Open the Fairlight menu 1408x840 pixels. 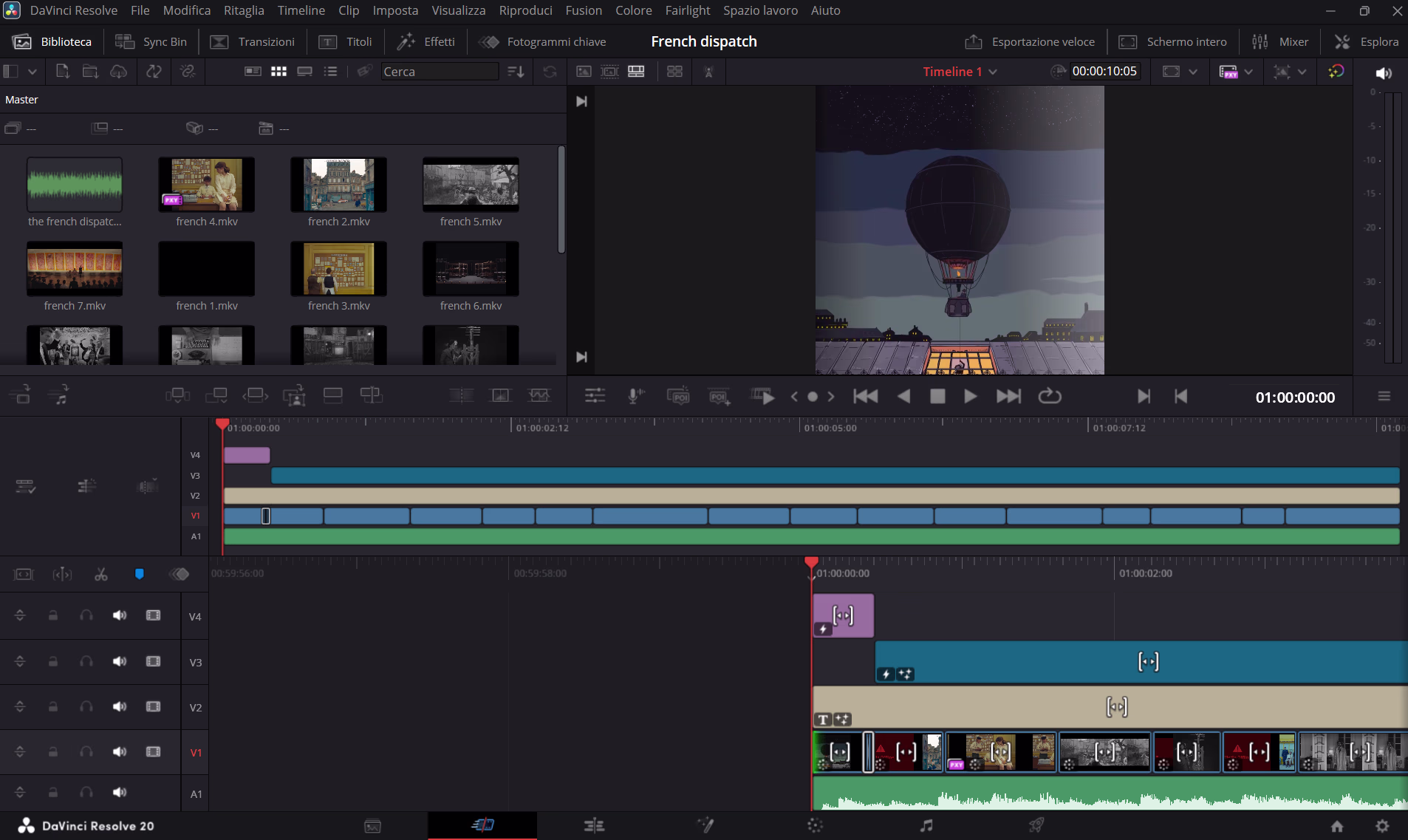[687, 10]
